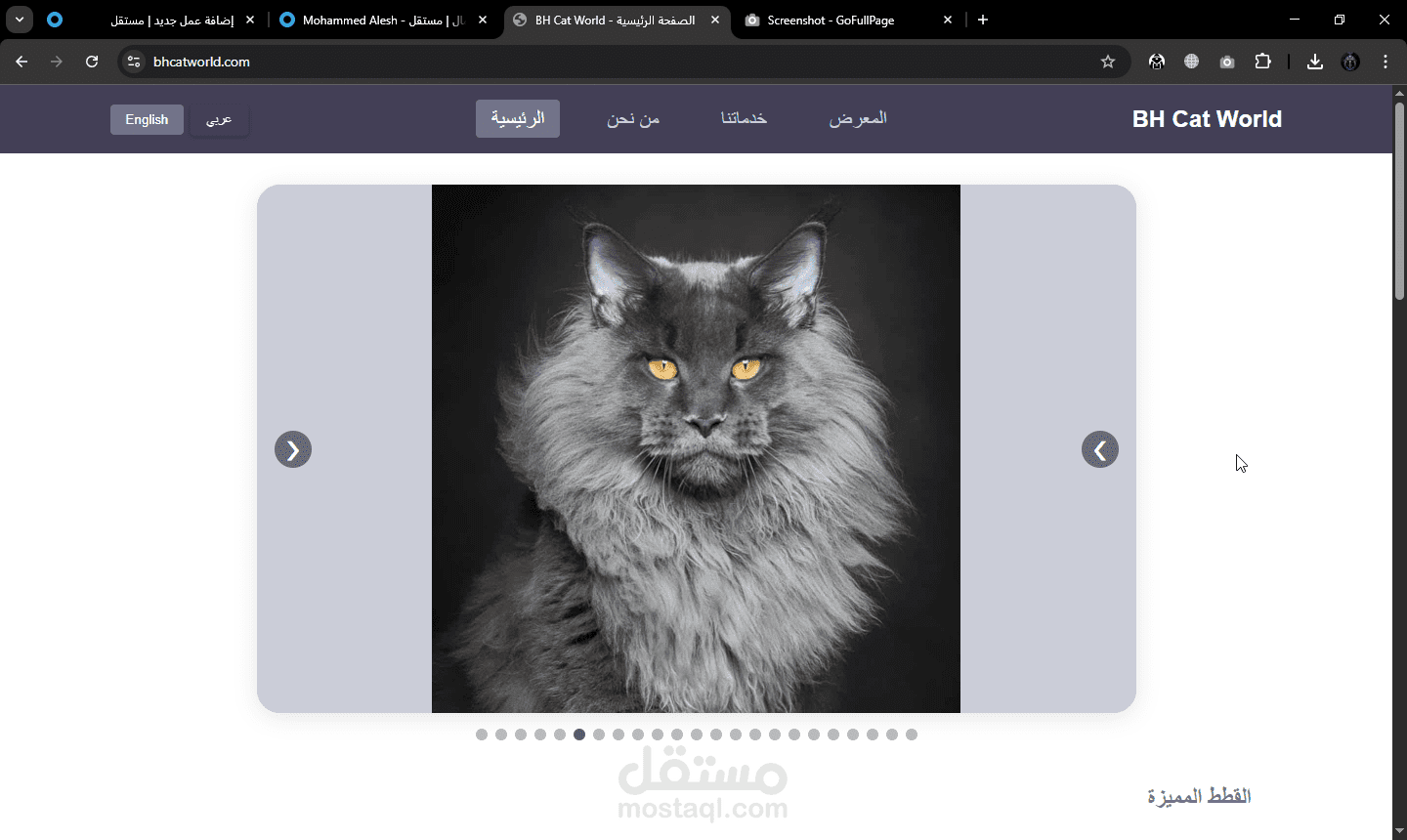This screenshot has height=840, width=1407.
Task: Click the BH Cat World site logo
Action: coord(1207,119)
